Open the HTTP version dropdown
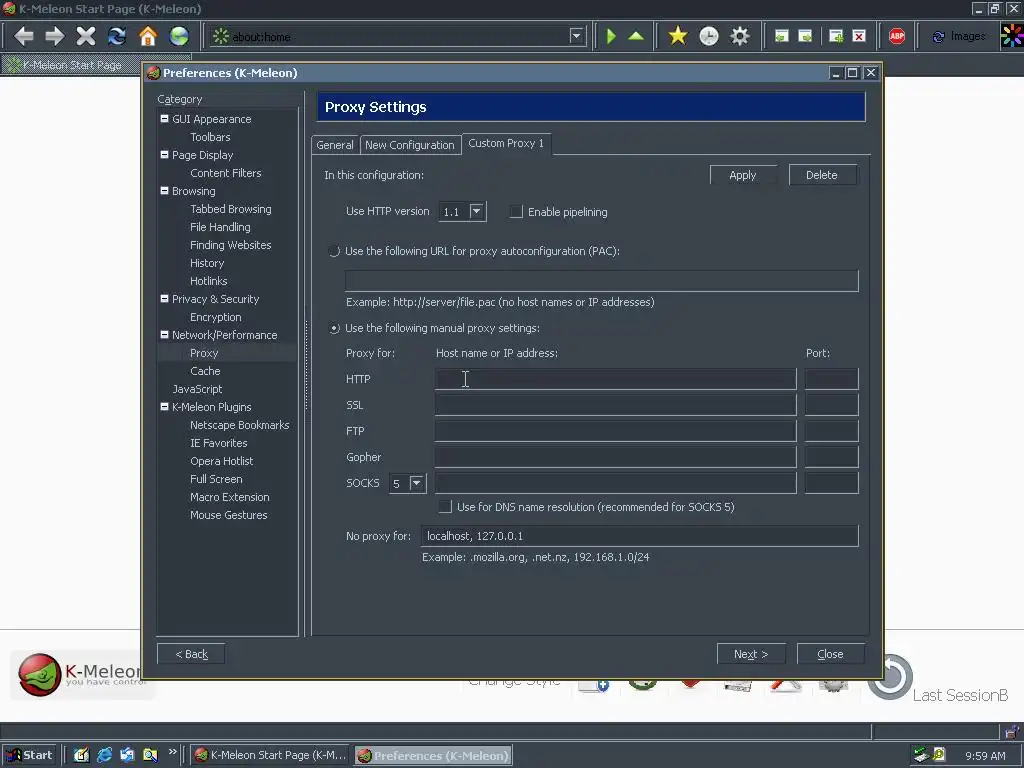This screenshot has width=1024, height=768. coord(477,211)
